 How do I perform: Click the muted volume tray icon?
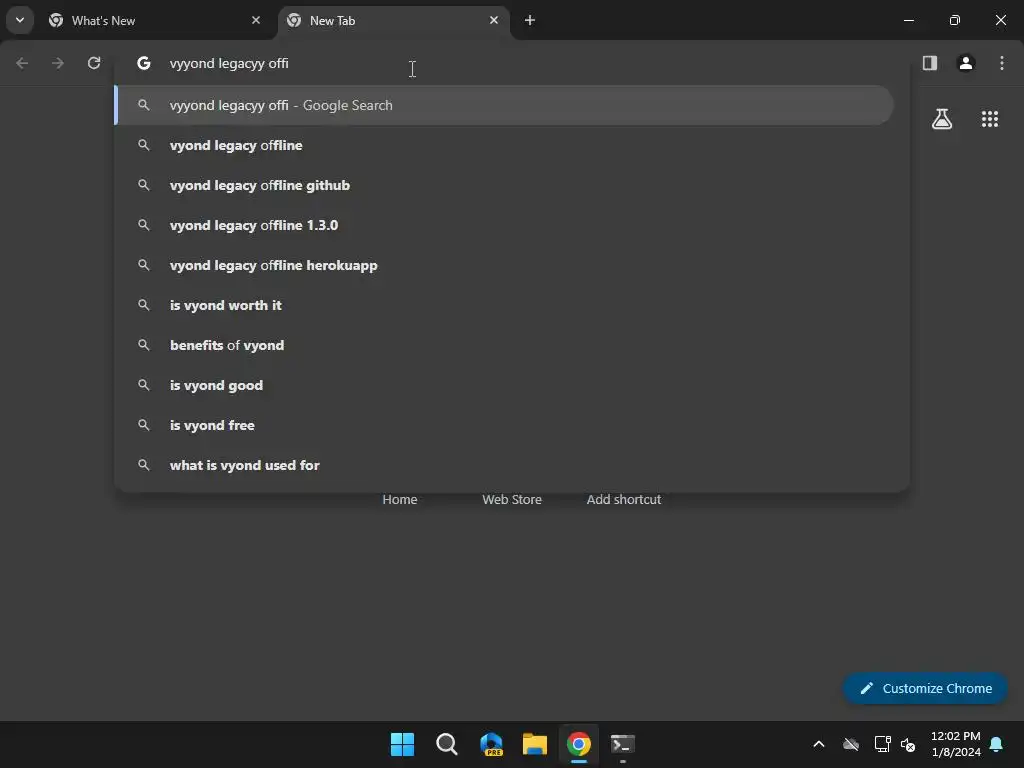pos(908,744)
